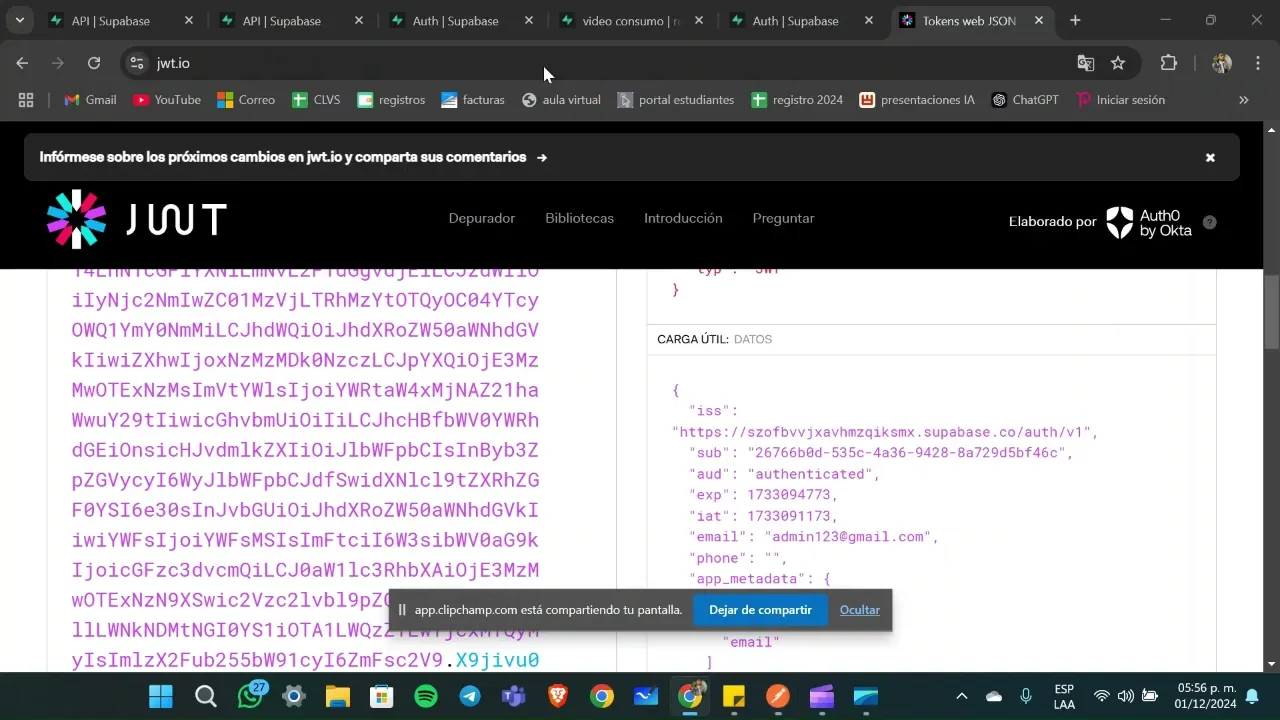Screen dimensions: 1280x720
Task: Open the Bibliotecas menu item
Action: click(579, 218)
